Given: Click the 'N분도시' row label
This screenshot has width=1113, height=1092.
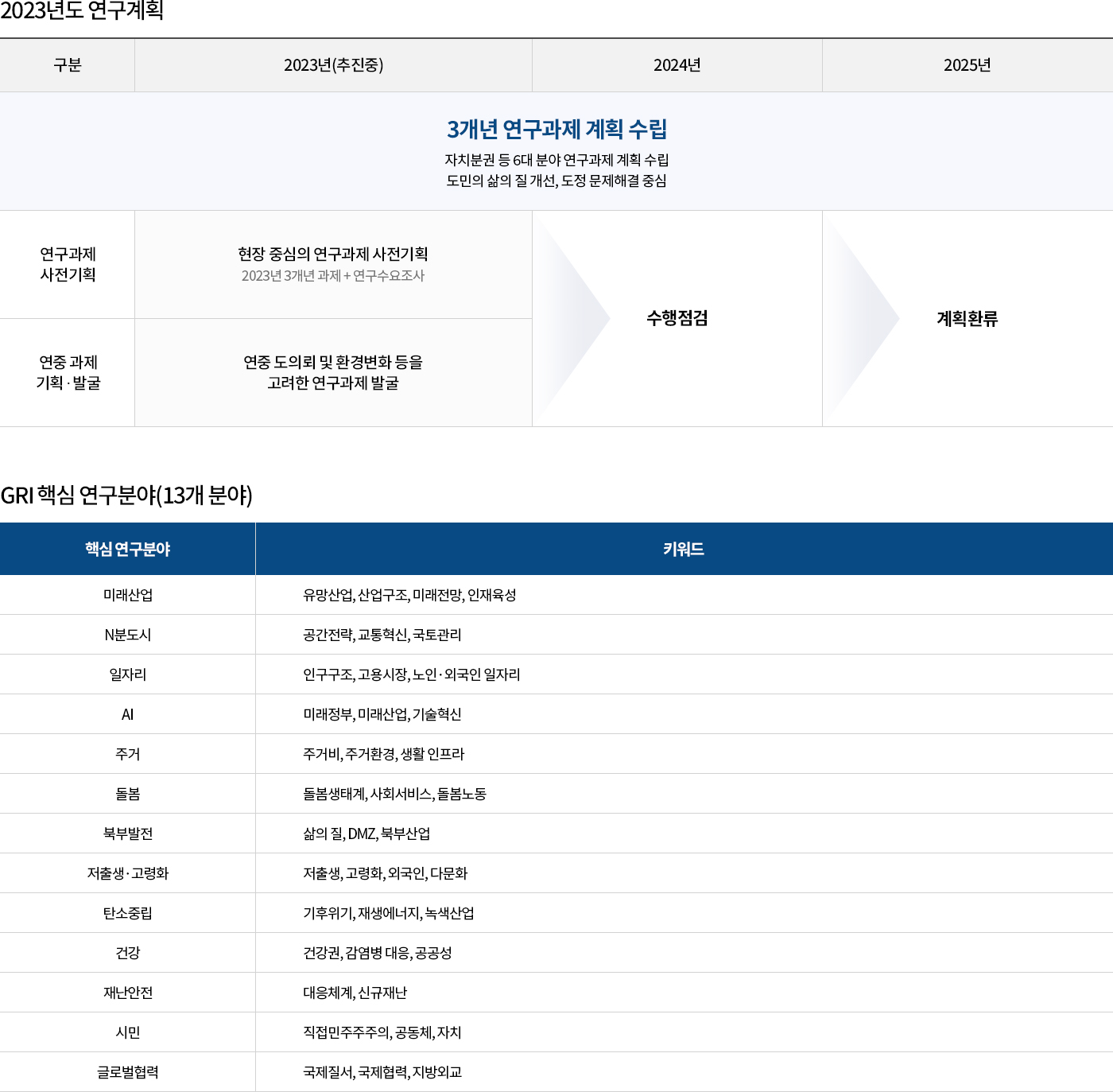Looking at the screenshot, I should coord(127,635).
